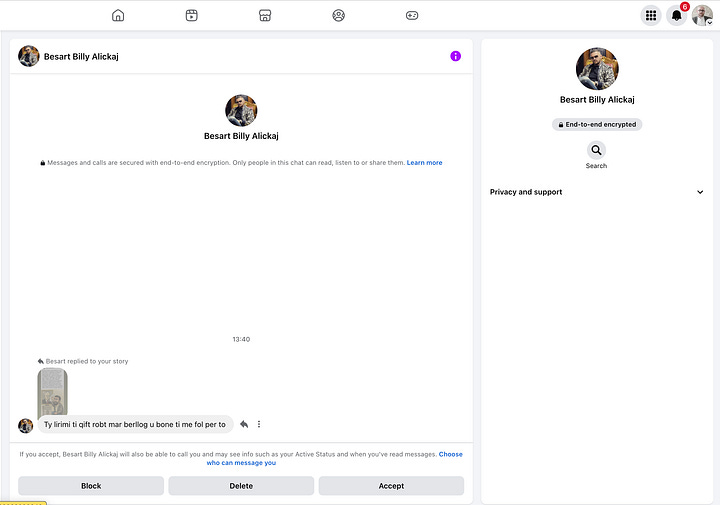Click the centered profile picture in chat
This screenshot has width=720, height=505.
tap(241, 111)
